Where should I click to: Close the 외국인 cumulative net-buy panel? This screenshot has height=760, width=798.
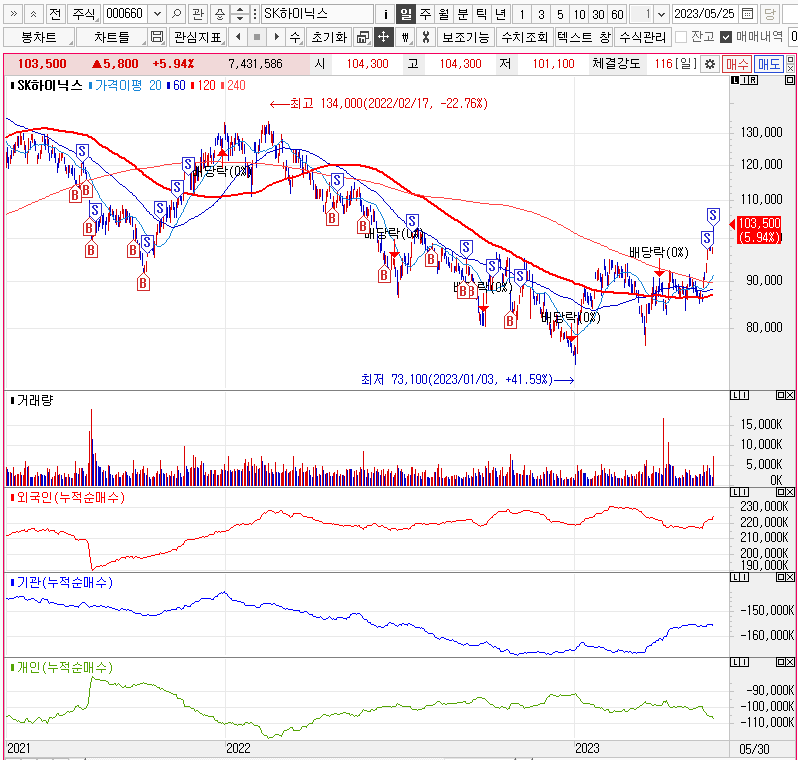(x=790, y=492)
